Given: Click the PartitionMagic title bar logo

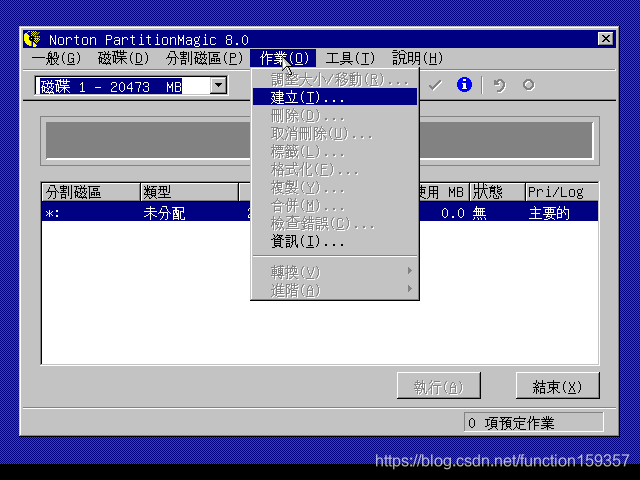Looking at the screenshot, I should pyautogui.click(x=33, y=39).
